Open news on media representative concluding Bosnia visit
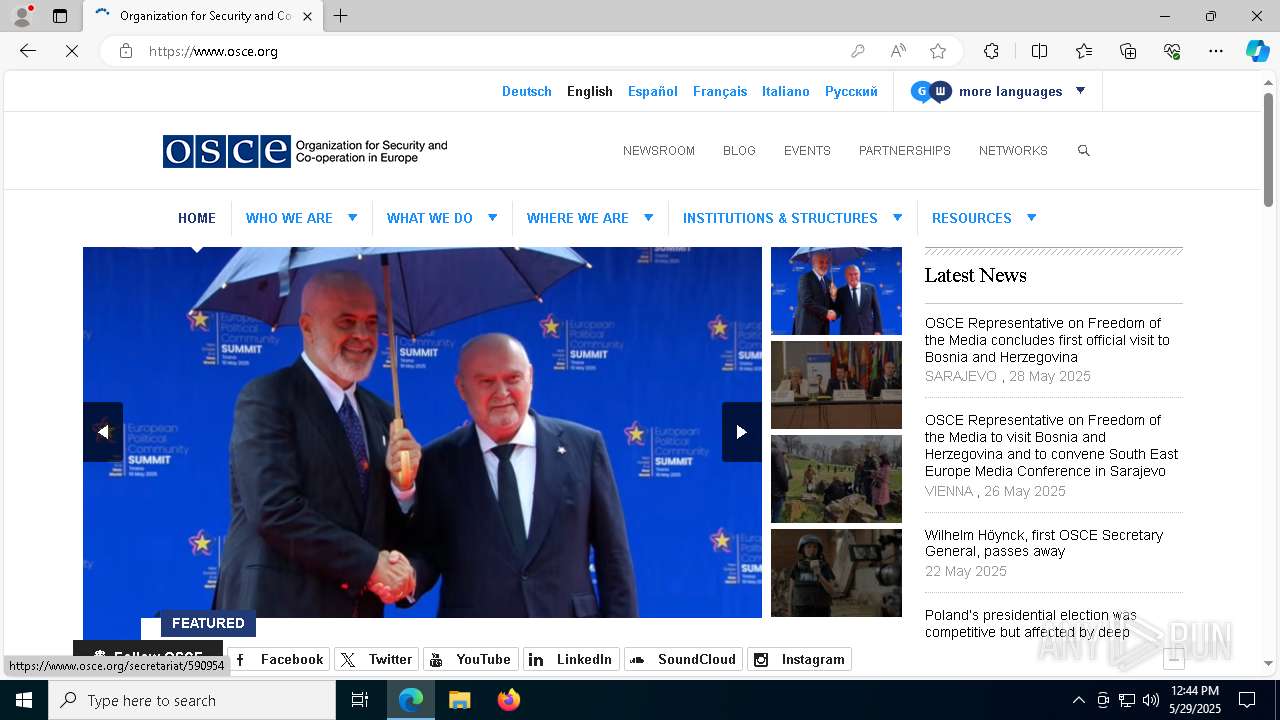 point(1047,340)
